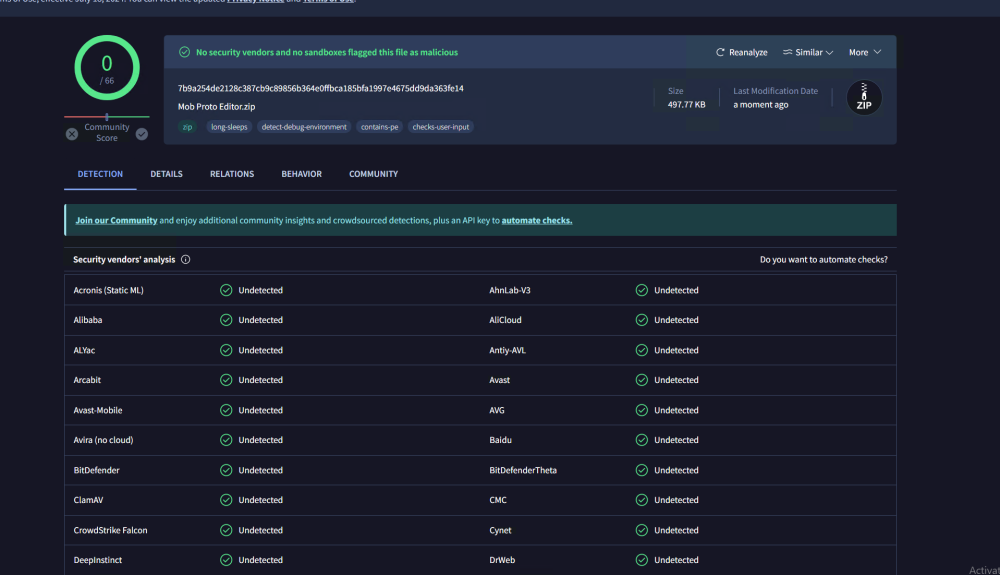
Task: Click the Acronis (Static ML) undetected check icon
Action: (x=226, y=290)
